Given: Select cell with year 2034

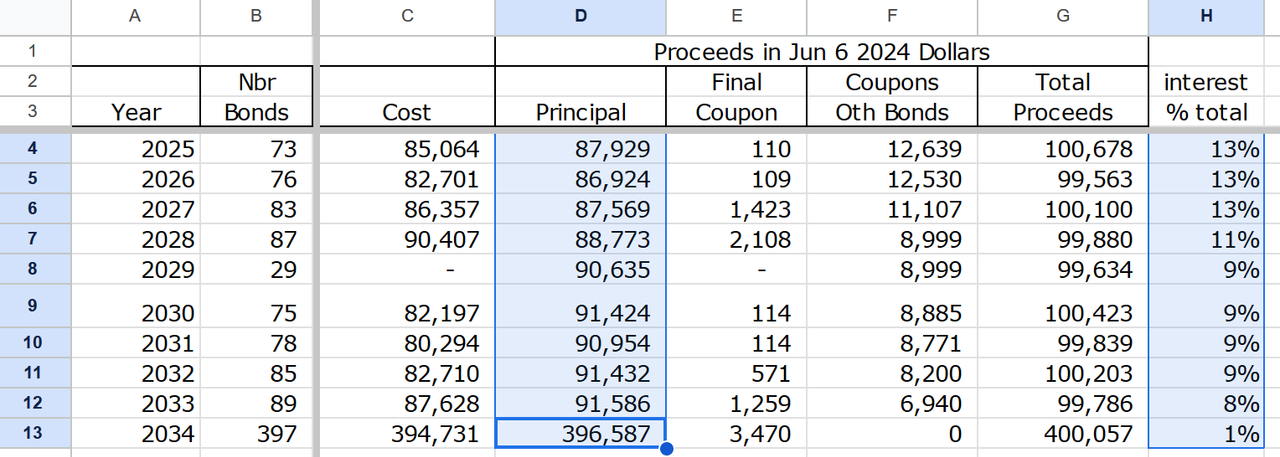Looking at the screenshot, I should (x=135, y=434).
